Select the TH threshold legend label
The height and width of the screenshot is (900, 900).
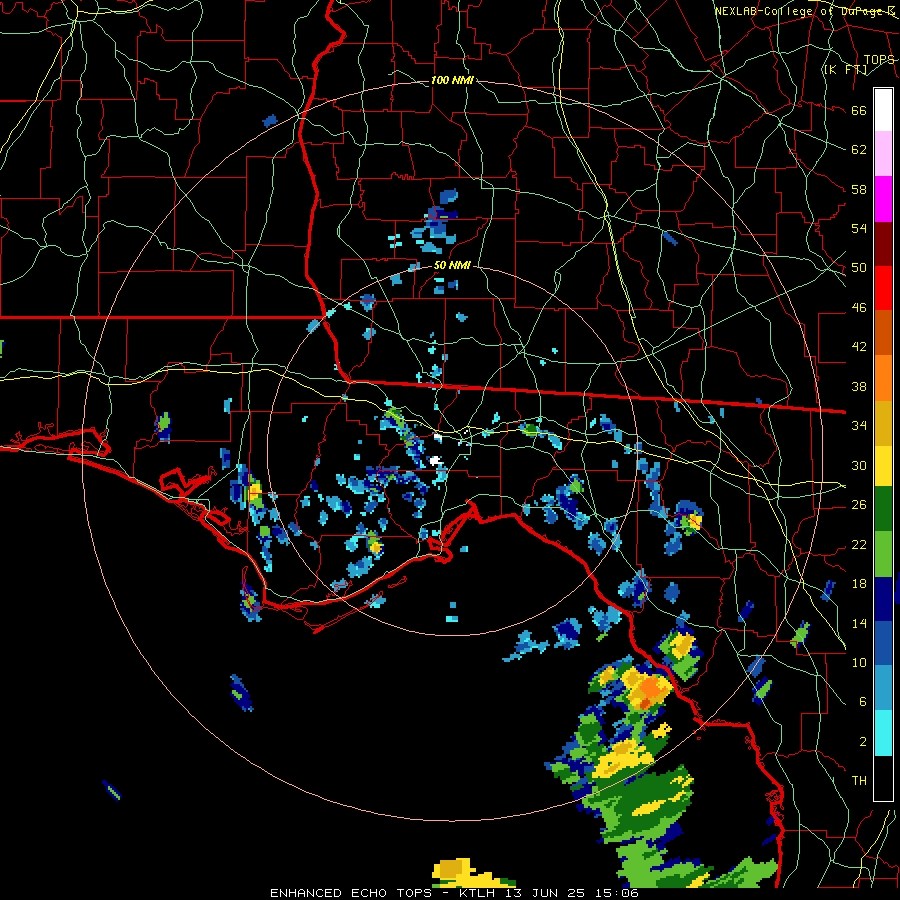tap(859, 781)
